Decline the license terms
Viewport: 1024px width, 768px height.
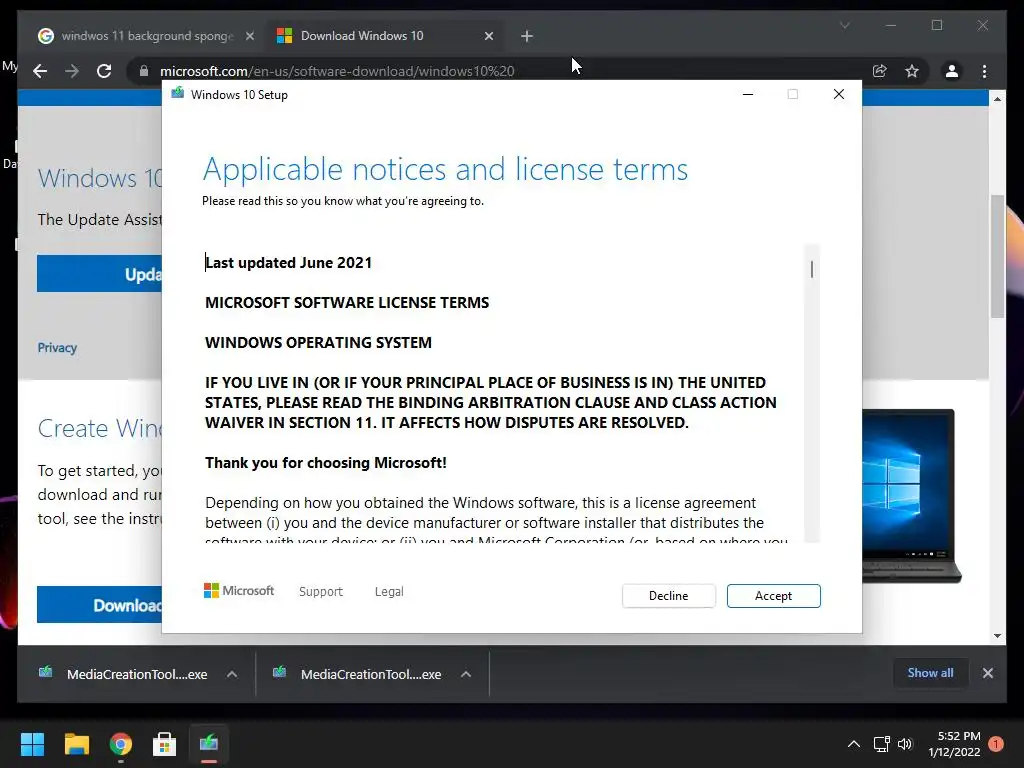(668, 596)
